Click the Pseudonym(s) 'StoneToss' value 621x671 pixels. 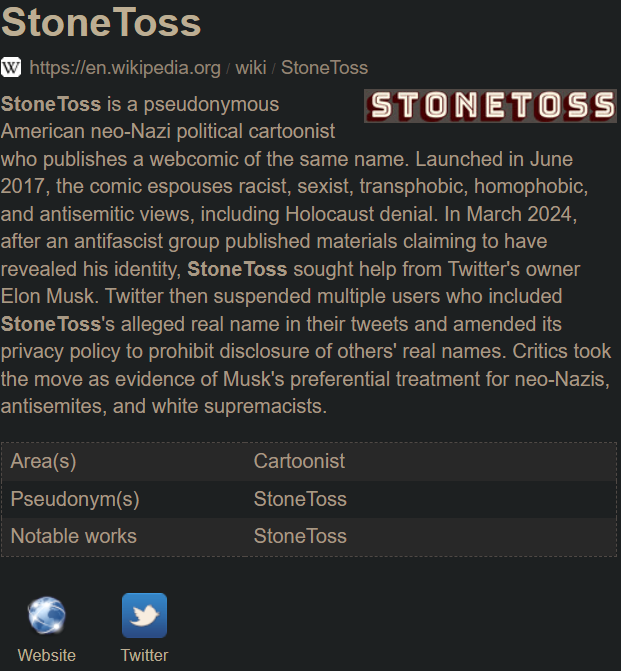coord(300,499)
